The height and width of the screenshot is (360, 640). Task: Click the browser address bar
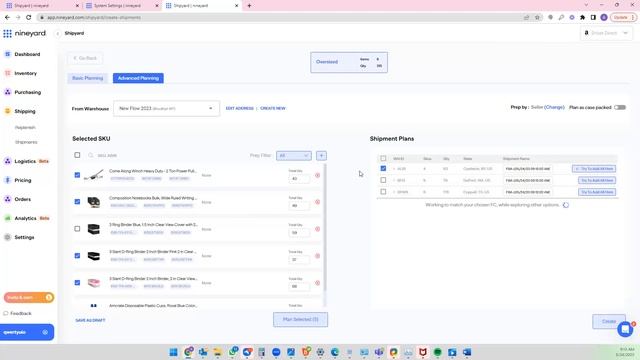282,18
